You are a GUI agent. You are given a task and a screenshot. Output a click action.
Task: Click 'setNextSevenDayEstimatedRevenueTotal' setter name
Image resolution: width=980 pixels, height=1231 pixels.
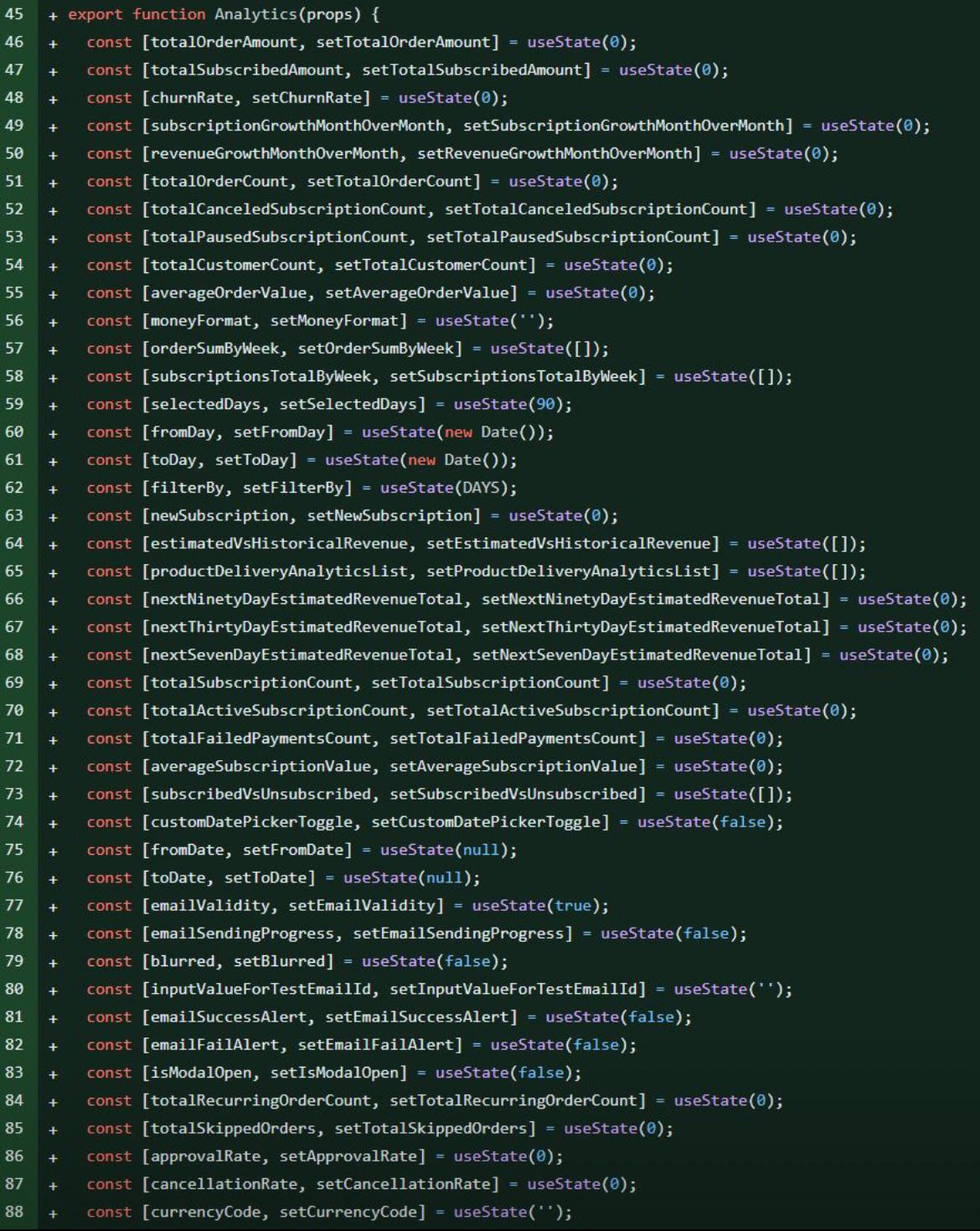pyautogui.click(x=637, y=654)
